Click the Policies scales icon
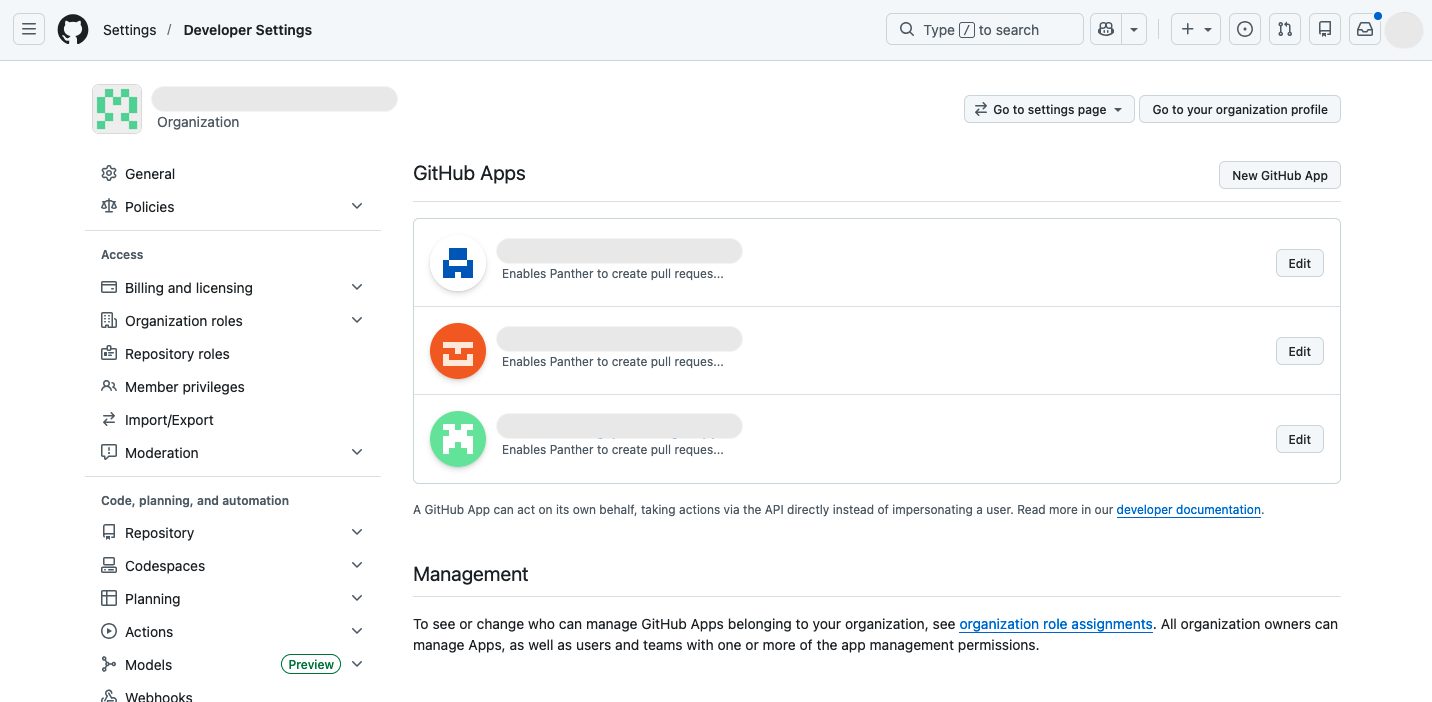The width and height of the screenshot is (1432, 702). click(x=109, y=206)
